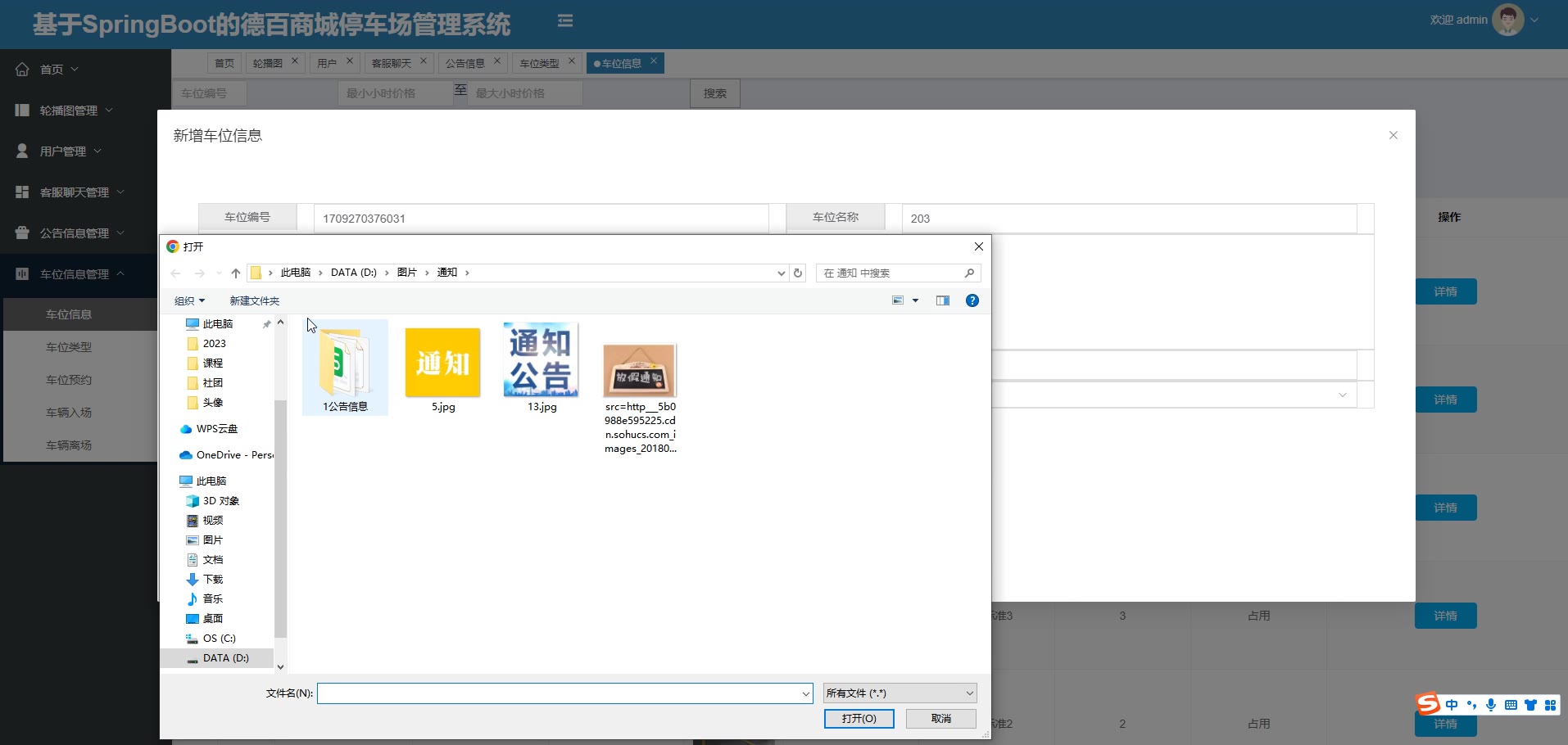1568x745 pixels.
Task: Click the admin avatar picture
Action: (1507, 20)
